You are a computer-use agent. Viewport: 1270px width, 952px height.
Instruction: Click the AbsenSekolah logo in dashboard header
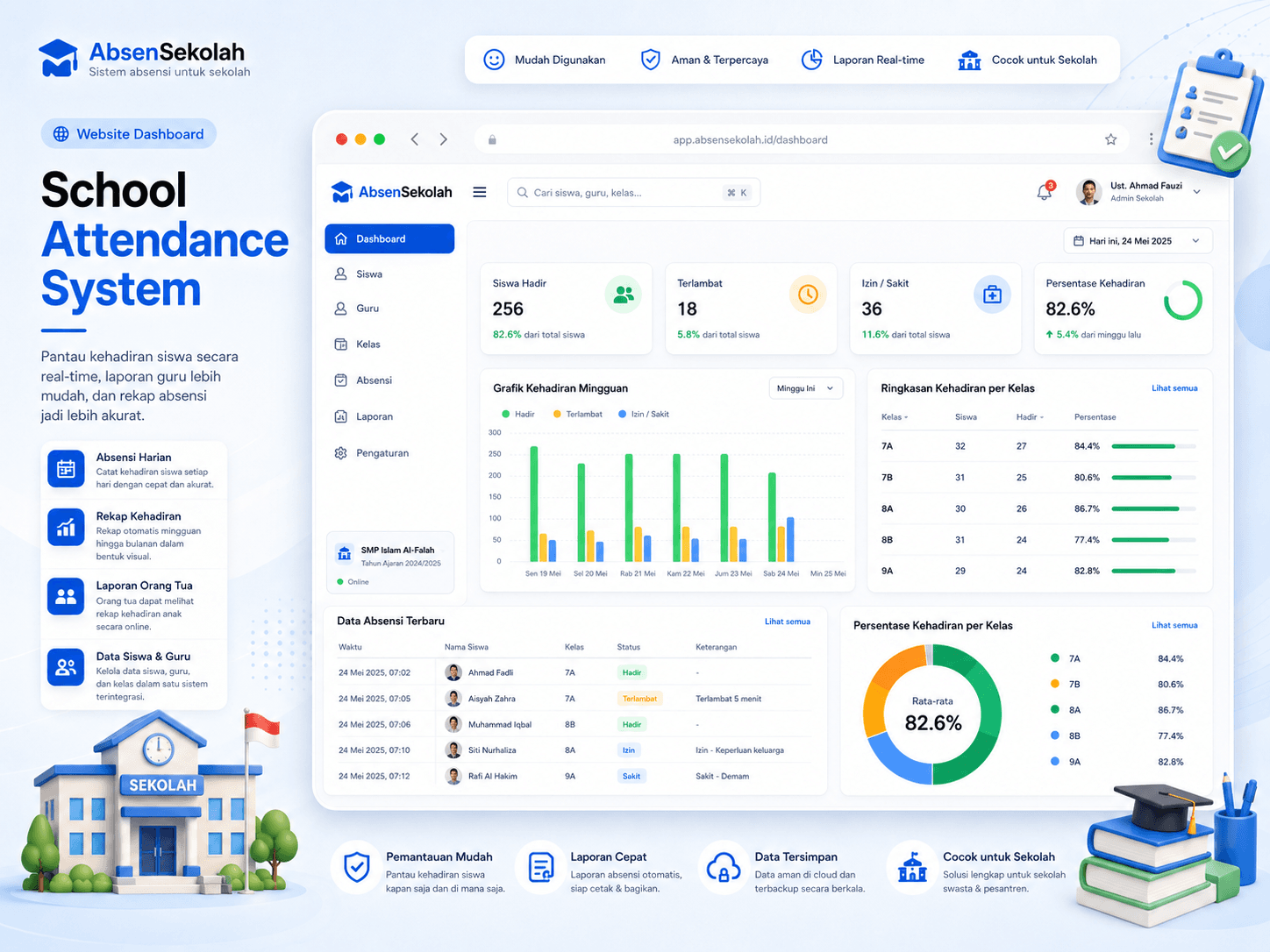pyautogui.click(x=391, y=192)
